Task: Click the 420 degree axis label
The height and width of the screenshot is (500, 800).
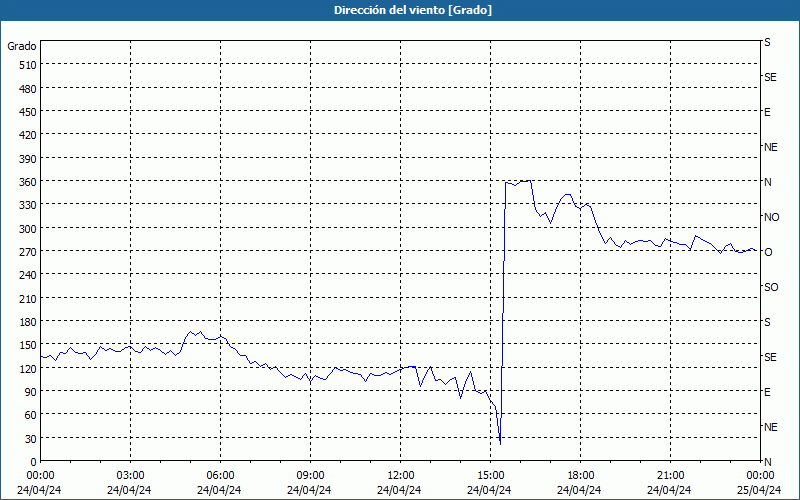Action: (x=28, y=135)
